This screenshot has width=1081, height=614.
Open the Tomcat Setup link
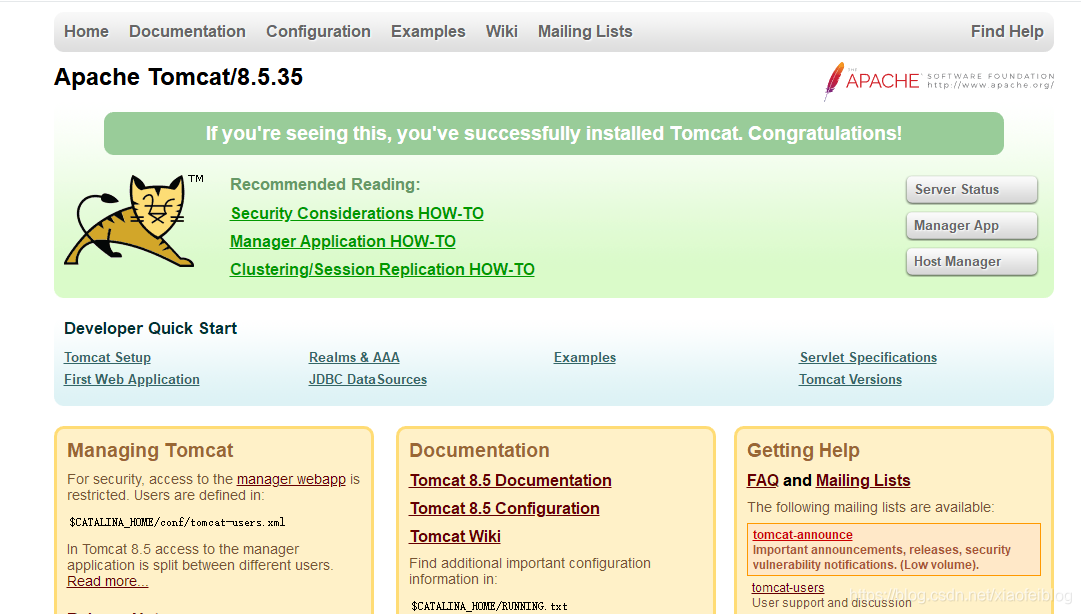108,358
